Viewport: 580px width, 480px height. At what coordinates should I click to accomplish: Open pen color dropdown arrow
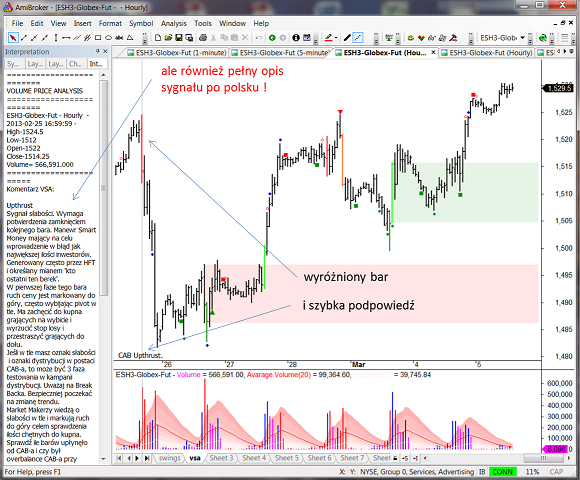click(x=336, y=38)
